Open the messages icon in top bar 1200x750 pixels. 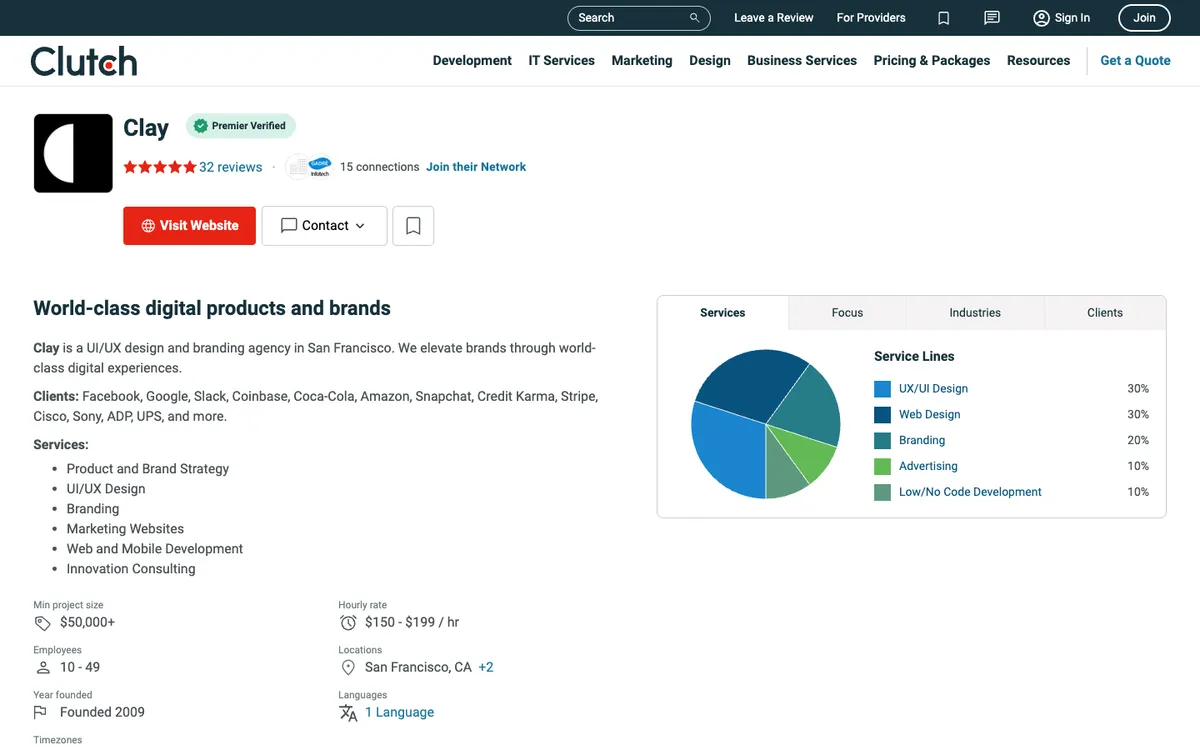[992, 18]
